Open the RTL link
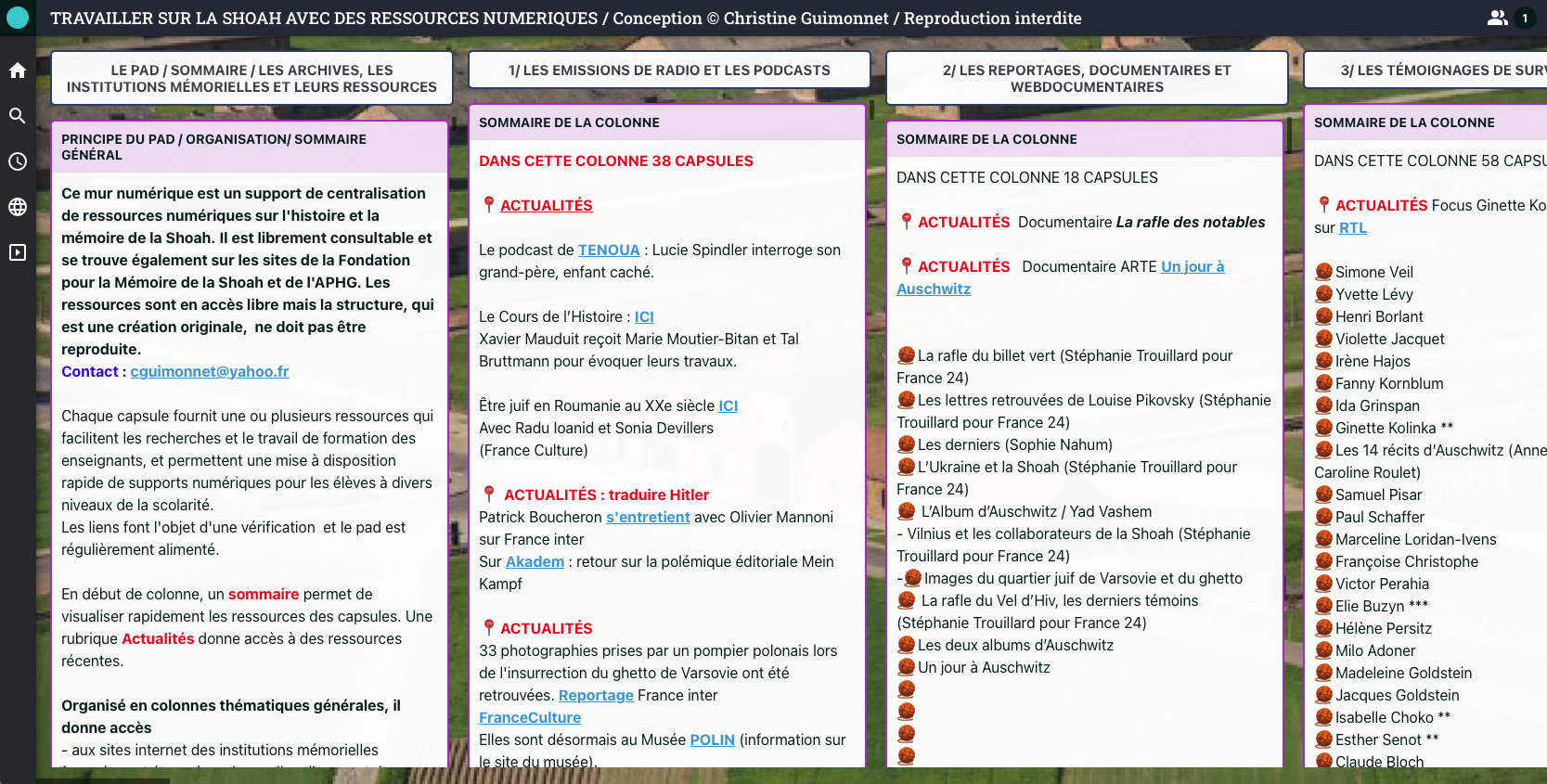 (1352, 227)
